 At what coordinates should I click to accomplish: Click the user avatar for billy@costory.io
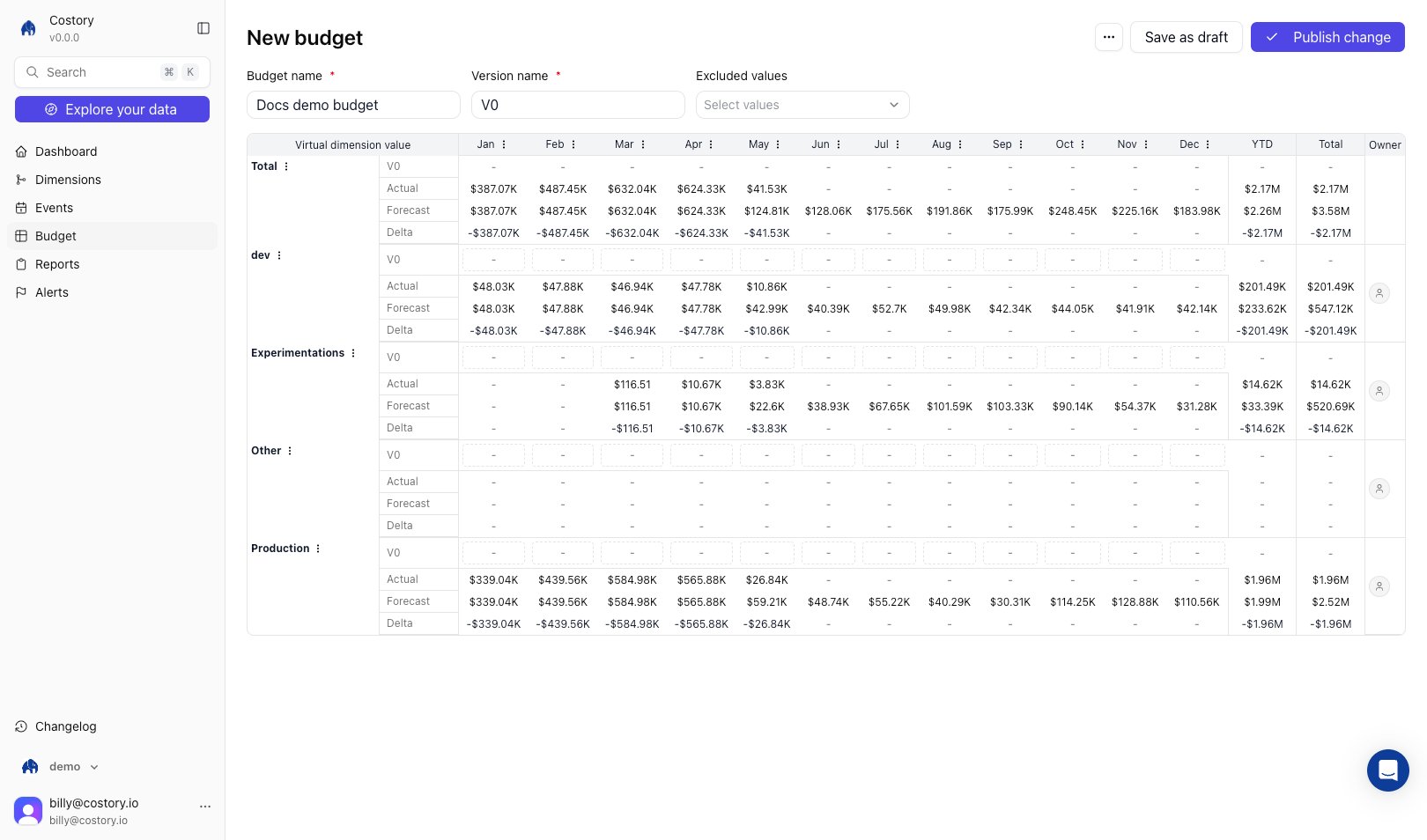pos(28,811)
